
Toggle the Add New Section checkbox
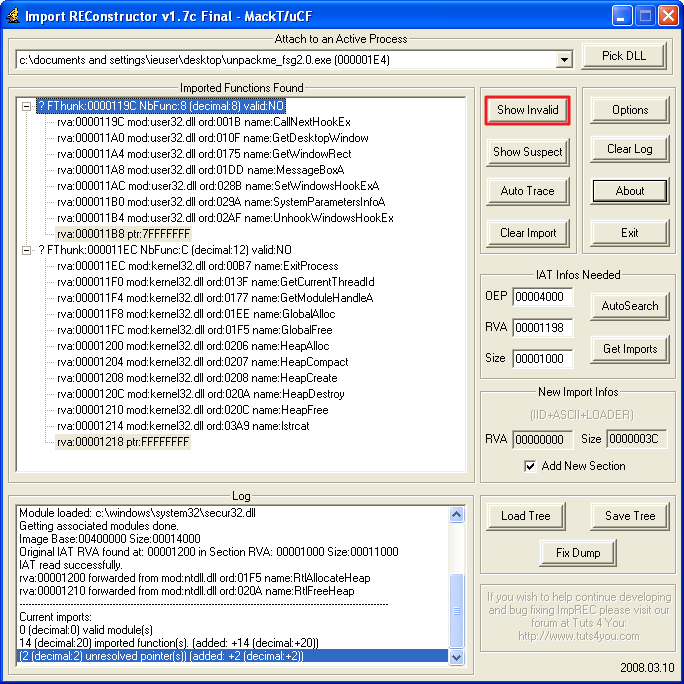point(530,466)
